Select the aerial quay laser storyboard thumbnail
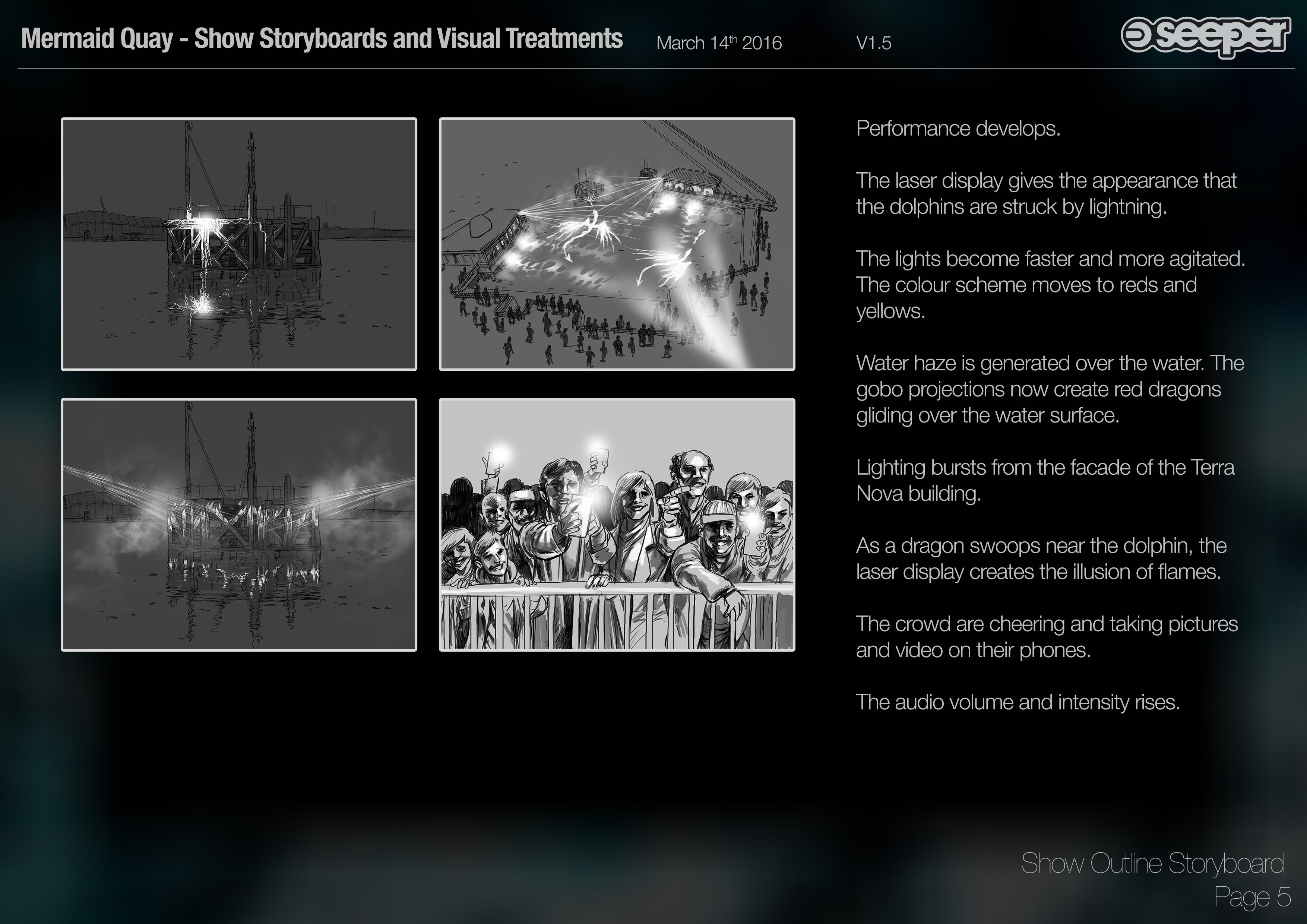The height and width of the screenshot is (924, 1307). click(x=617, y=244)
